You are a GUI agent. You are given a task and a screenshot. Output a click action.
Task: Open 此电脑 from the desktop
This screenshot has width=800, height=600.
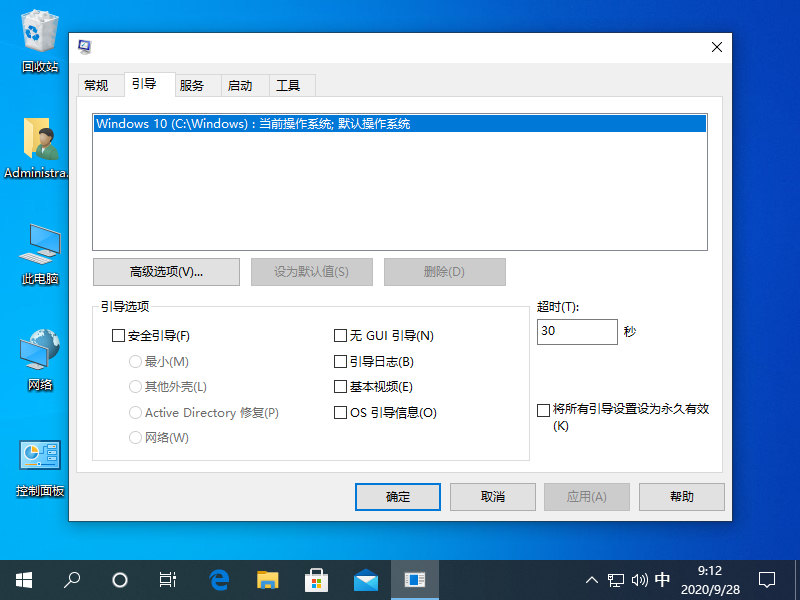coord(38,248)
